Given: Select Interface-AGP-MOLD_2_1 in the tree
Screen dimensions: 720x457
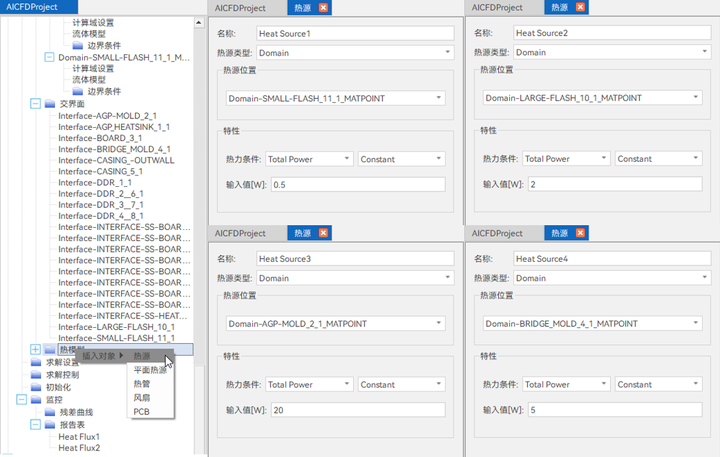Looking at the screenshot, I should [x=107, y=116].
